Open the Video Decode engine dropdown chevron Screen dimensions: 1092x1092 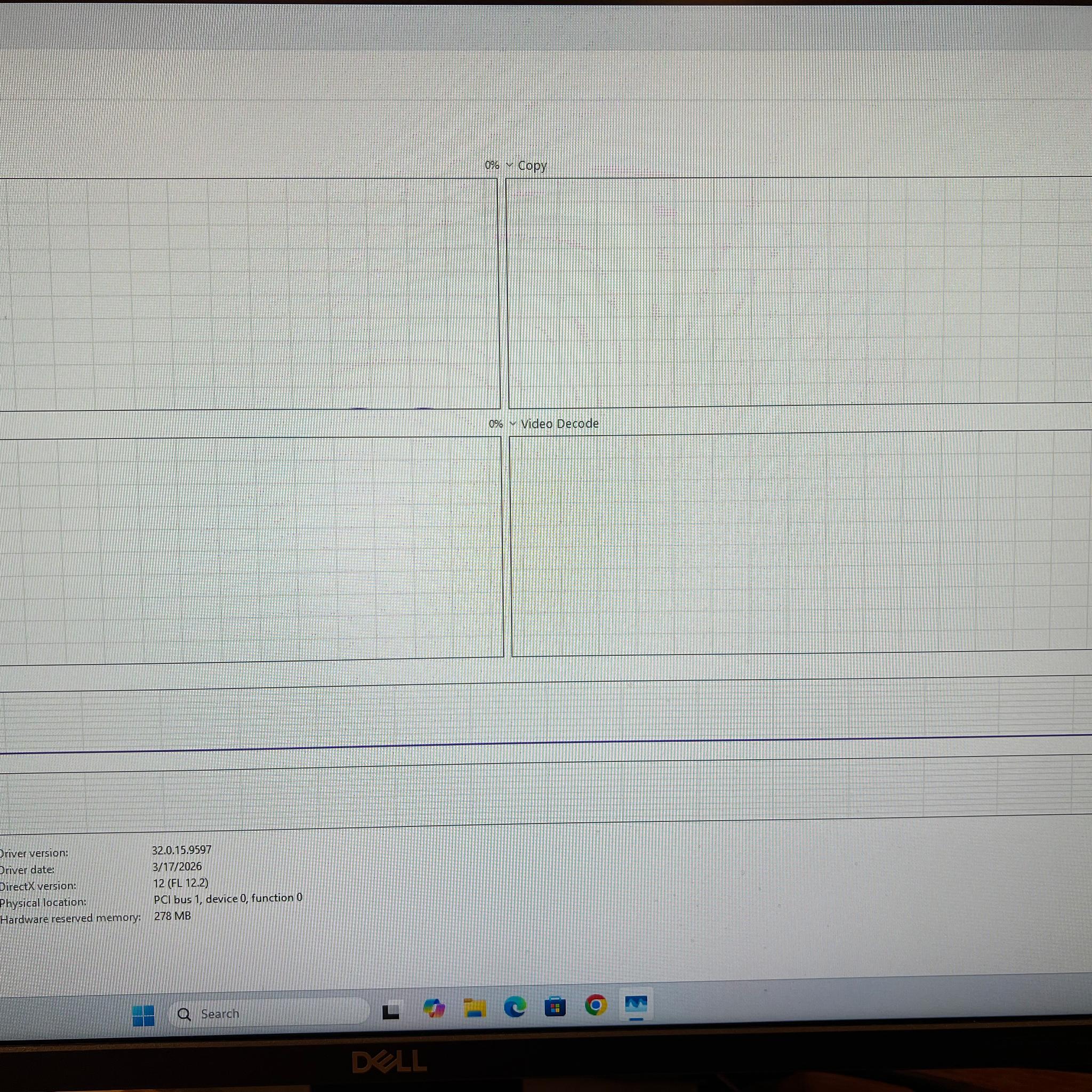[x=512, y=423]
